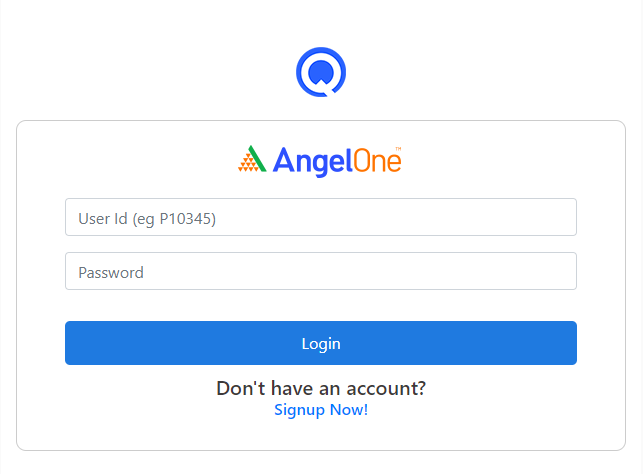Click the orange One wordmark text
The image size is (643, 474).
tap(377, 160)
